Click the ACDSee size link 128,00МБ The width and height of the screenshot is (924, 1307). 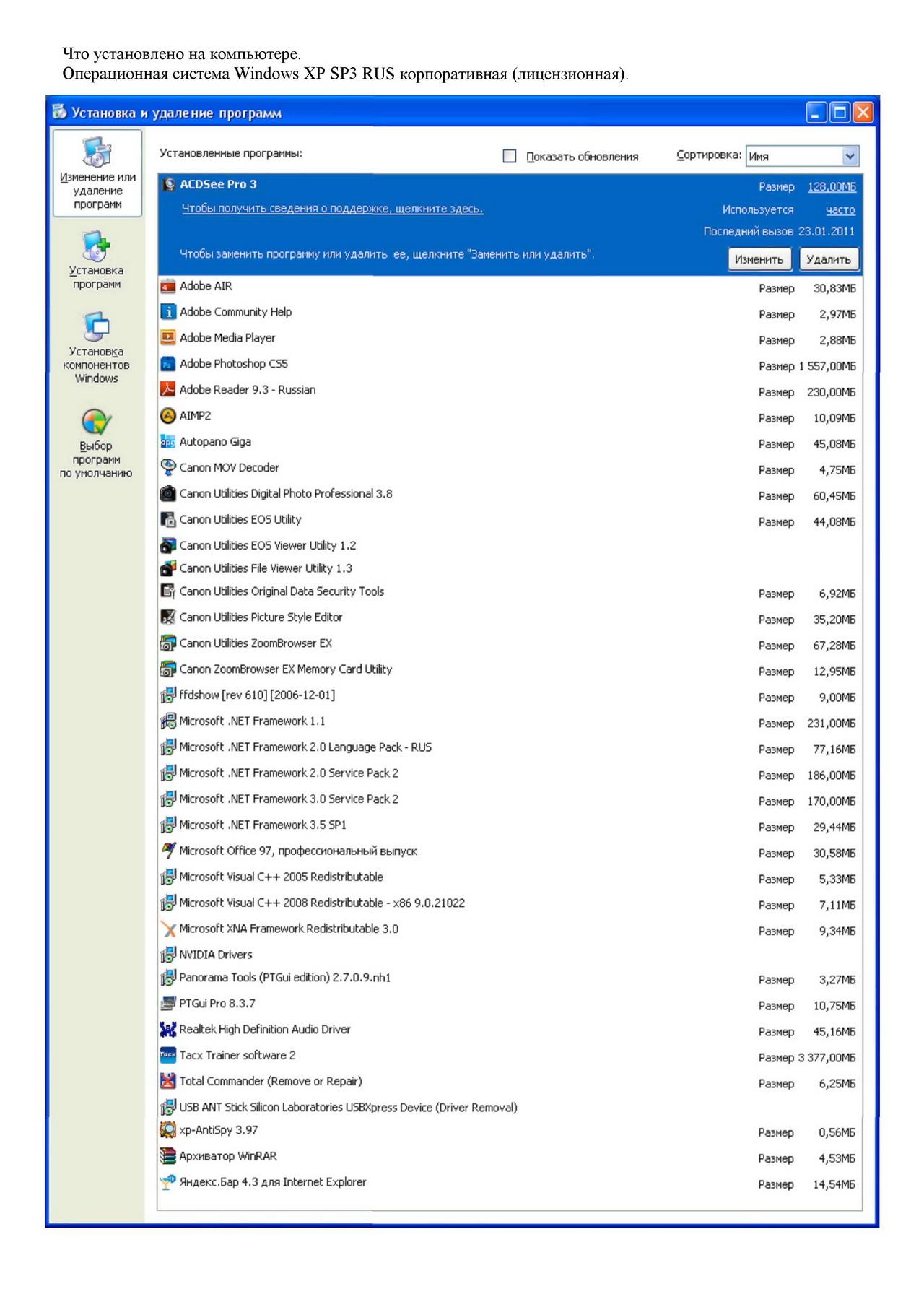(x=832, y=187)
